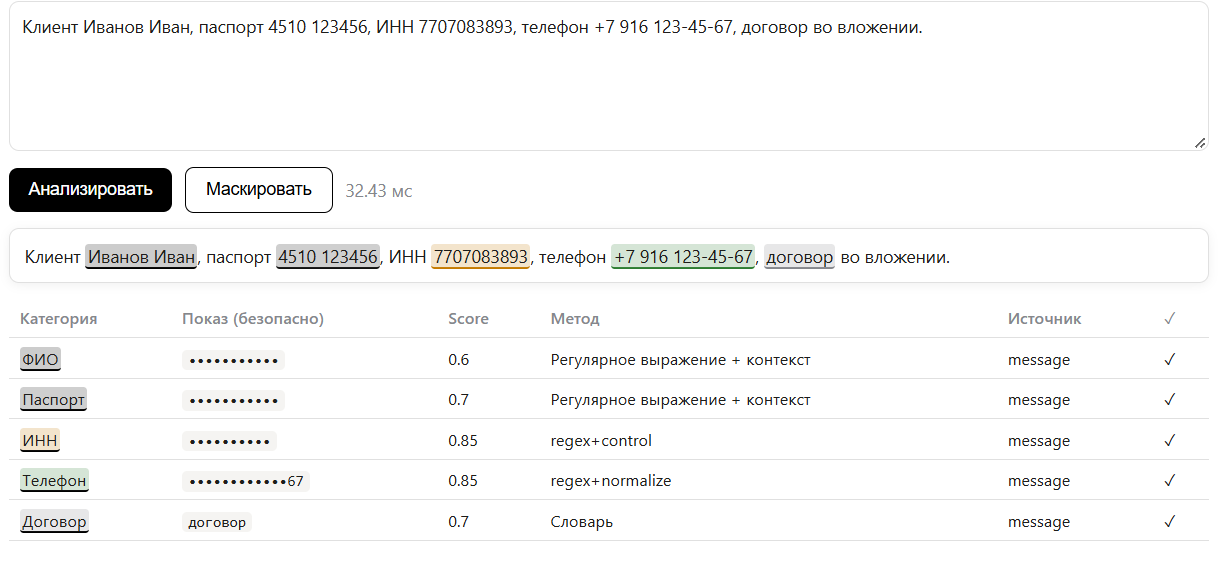Click inside the message text area
The image size is (1228, 570).
point(609,76)
